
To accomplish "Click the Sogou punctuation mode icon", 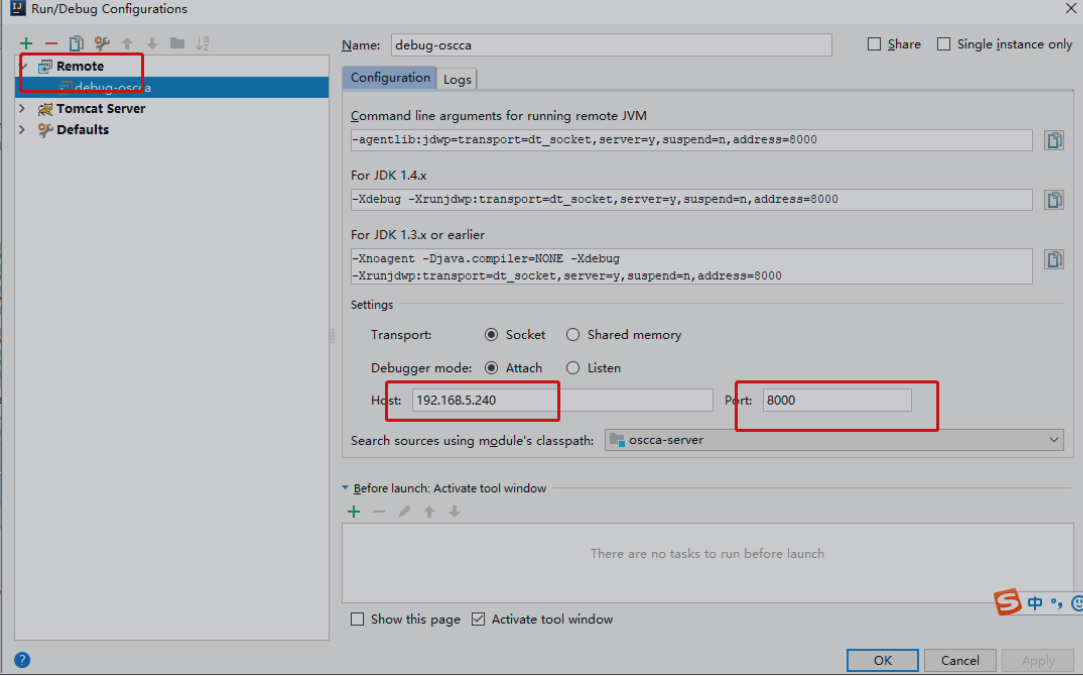I will click(1056, 603).
